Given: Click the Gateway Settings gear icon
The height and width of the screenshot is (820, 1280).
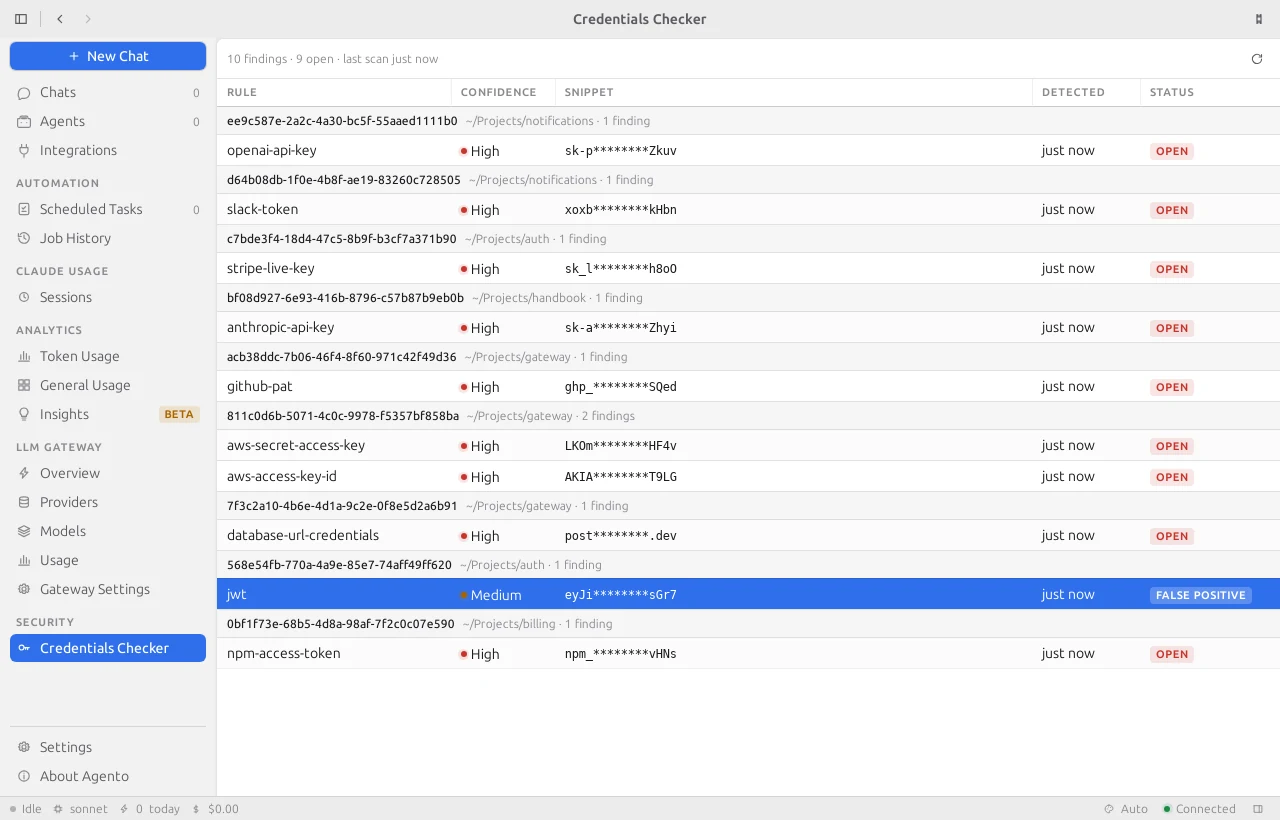Looking at the screenshot, I should point(24,589).
